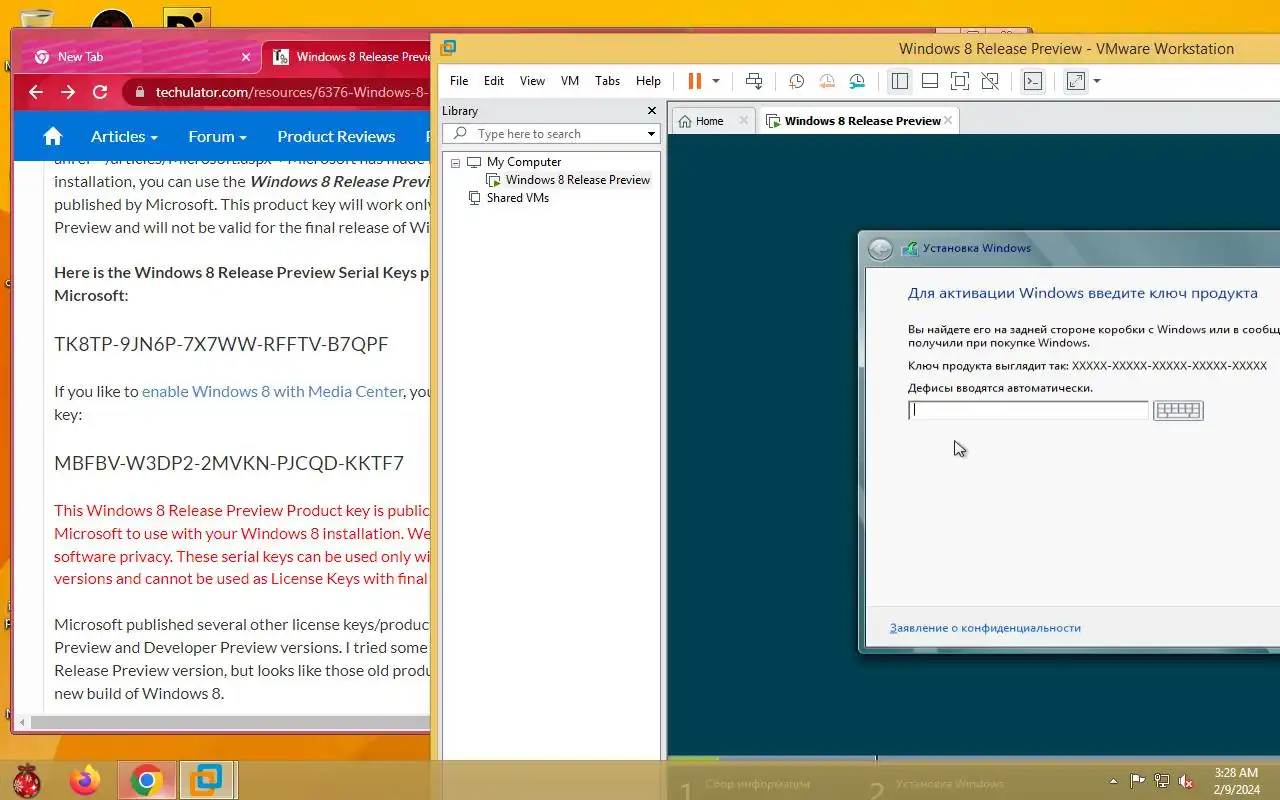
Task: Enter full screen mode in VMware
Action: [960, 81]
